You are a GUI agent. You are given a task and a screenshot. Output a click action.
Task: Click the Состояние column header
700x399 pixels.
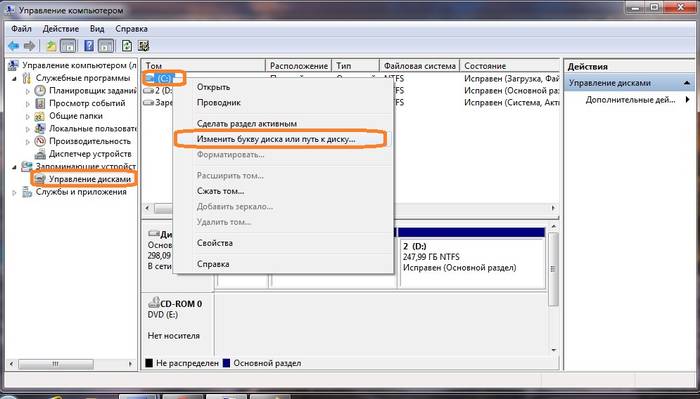tap(509, 66)
